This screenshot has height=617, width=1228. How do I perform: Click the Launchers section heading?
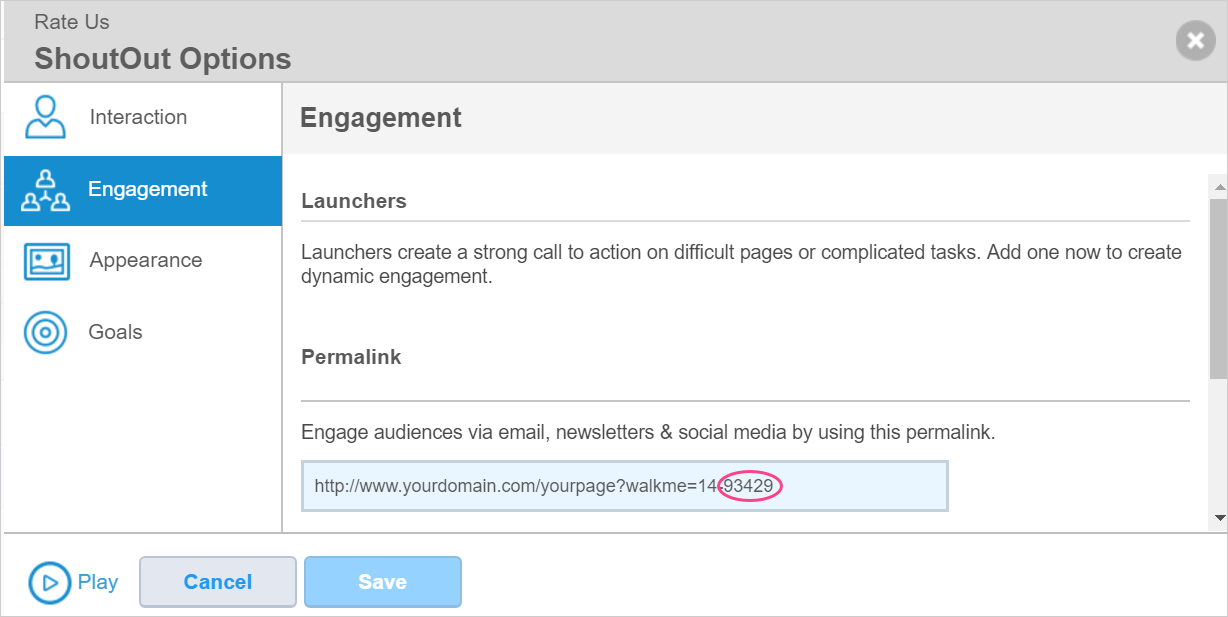click(x=354, y=201)
